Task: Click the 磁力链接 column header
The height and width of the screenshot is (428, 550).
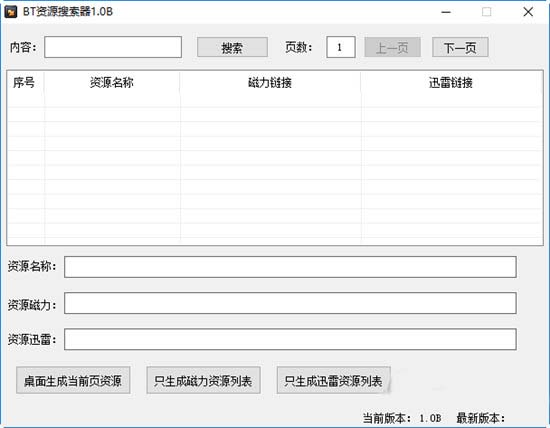Action: 270,83
